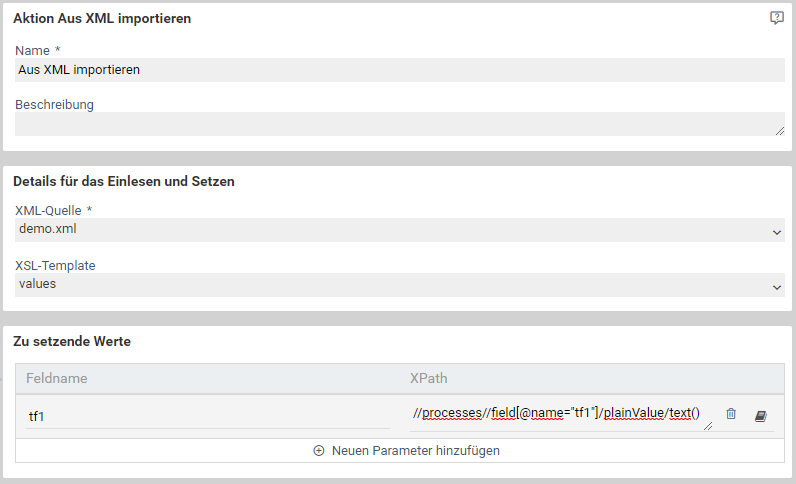The width and height of the screenshot is (796, 484).
Task: Click the Zu setzende Werte section heading
Action: (72, 341)
